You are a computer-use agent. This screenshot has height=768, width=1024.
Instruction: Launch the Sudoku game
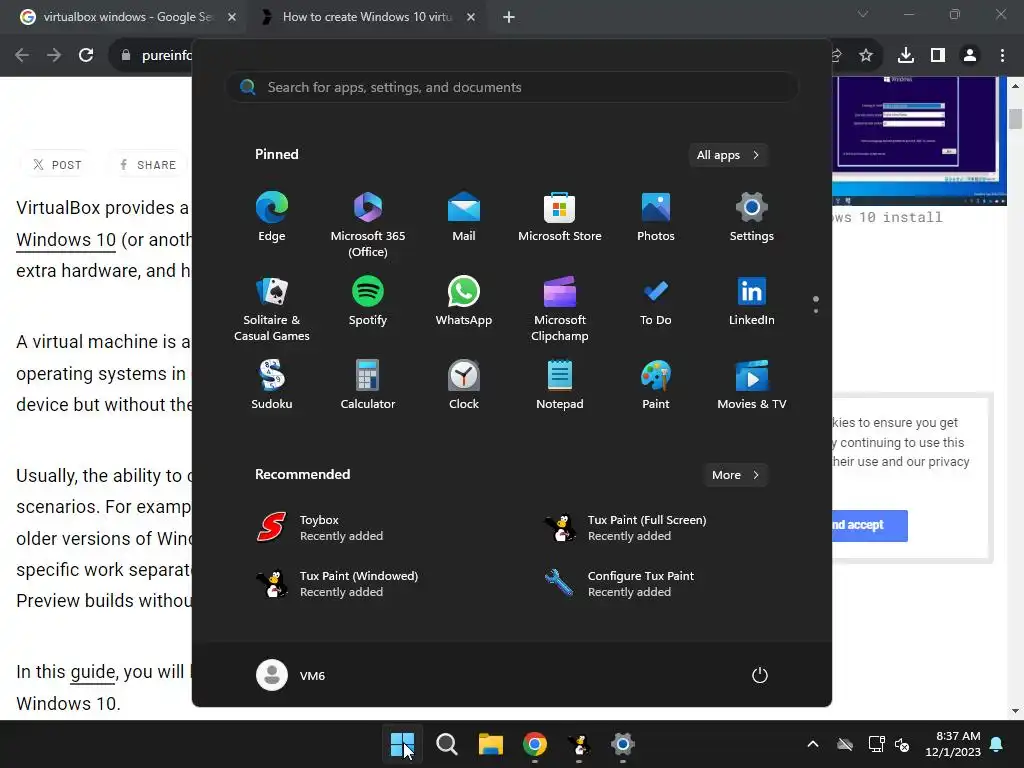[x=272, y=385]
